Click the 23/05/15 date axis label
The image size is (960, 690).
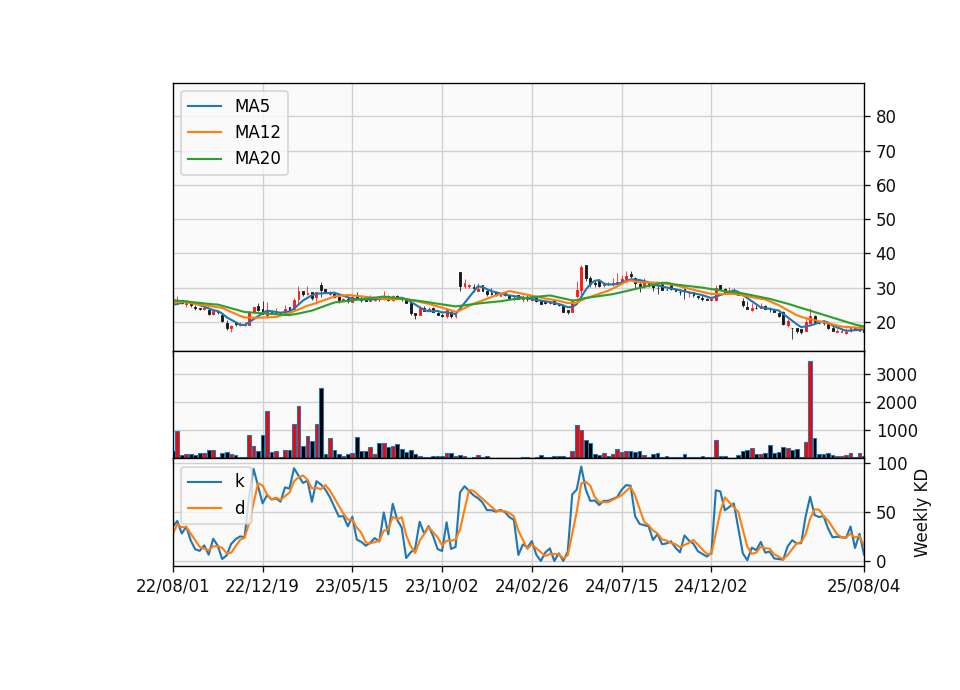pos(351,587)
